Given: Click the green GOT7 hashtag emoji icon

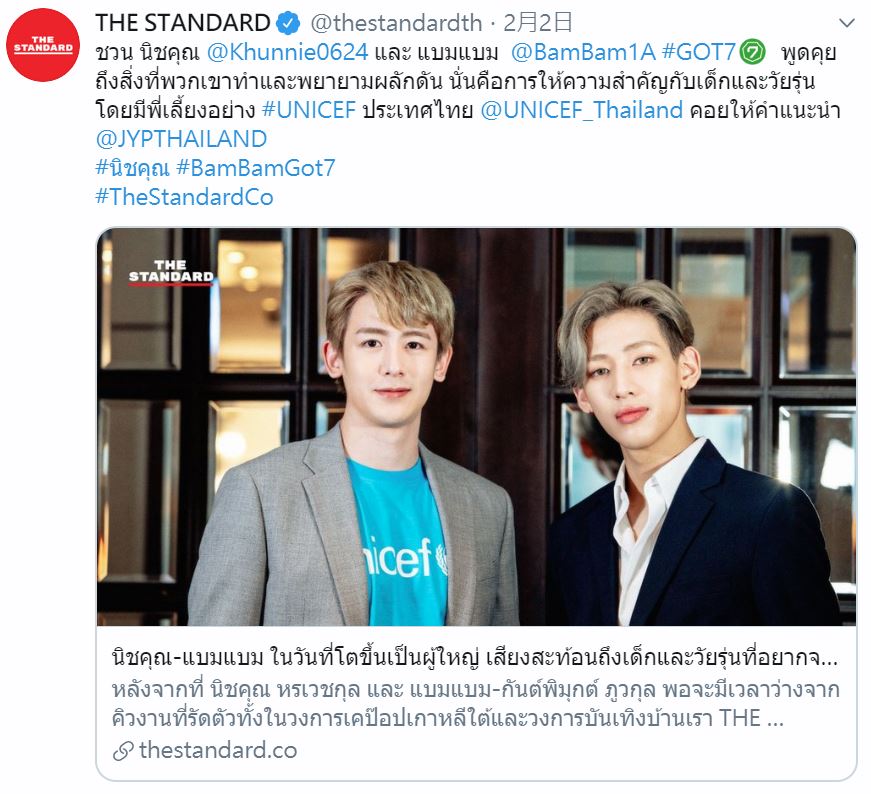Looking at the screenshot, I should [x=754, y=52].
